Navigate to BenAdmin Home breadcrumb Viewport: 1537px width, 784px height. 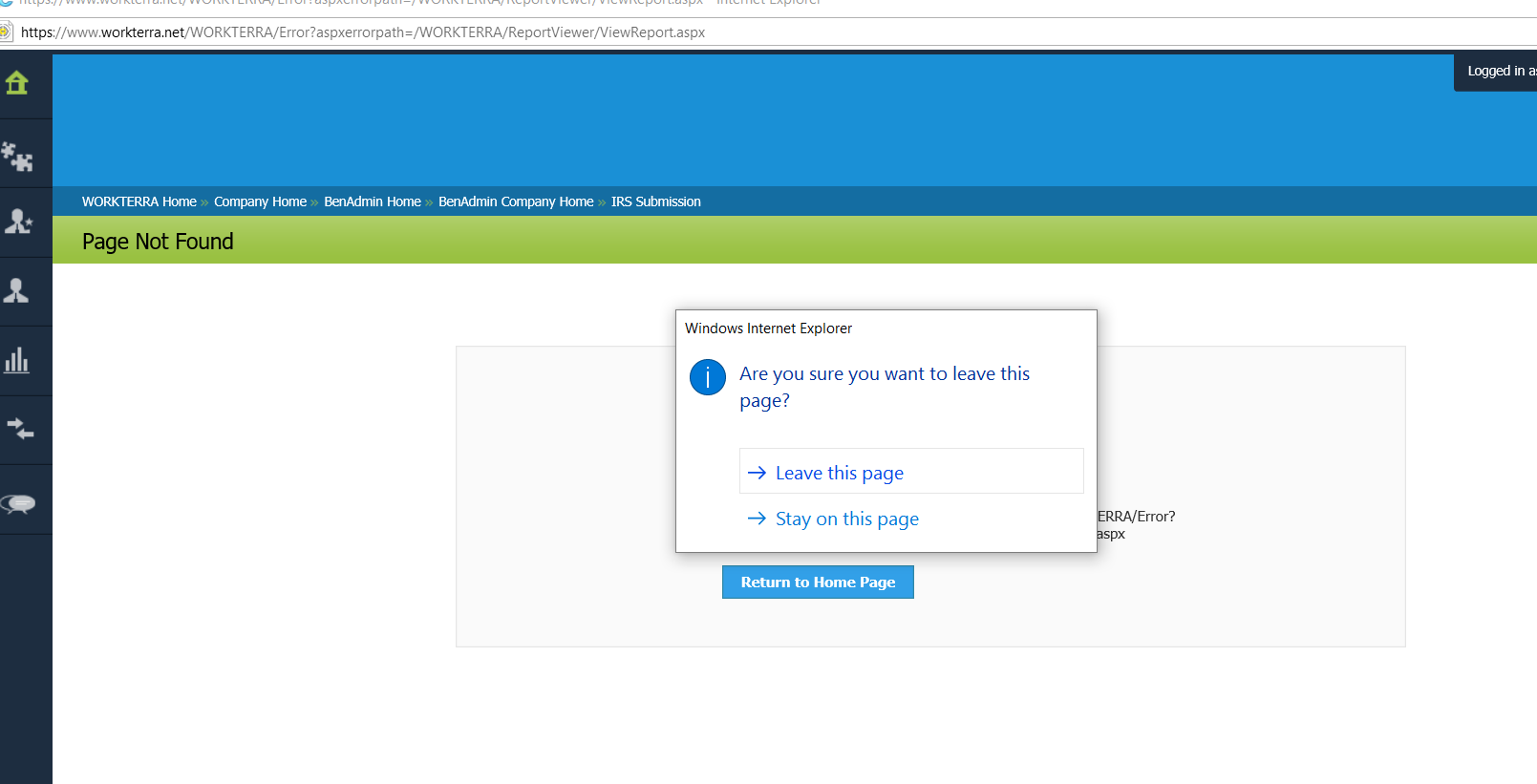point(372,201)
